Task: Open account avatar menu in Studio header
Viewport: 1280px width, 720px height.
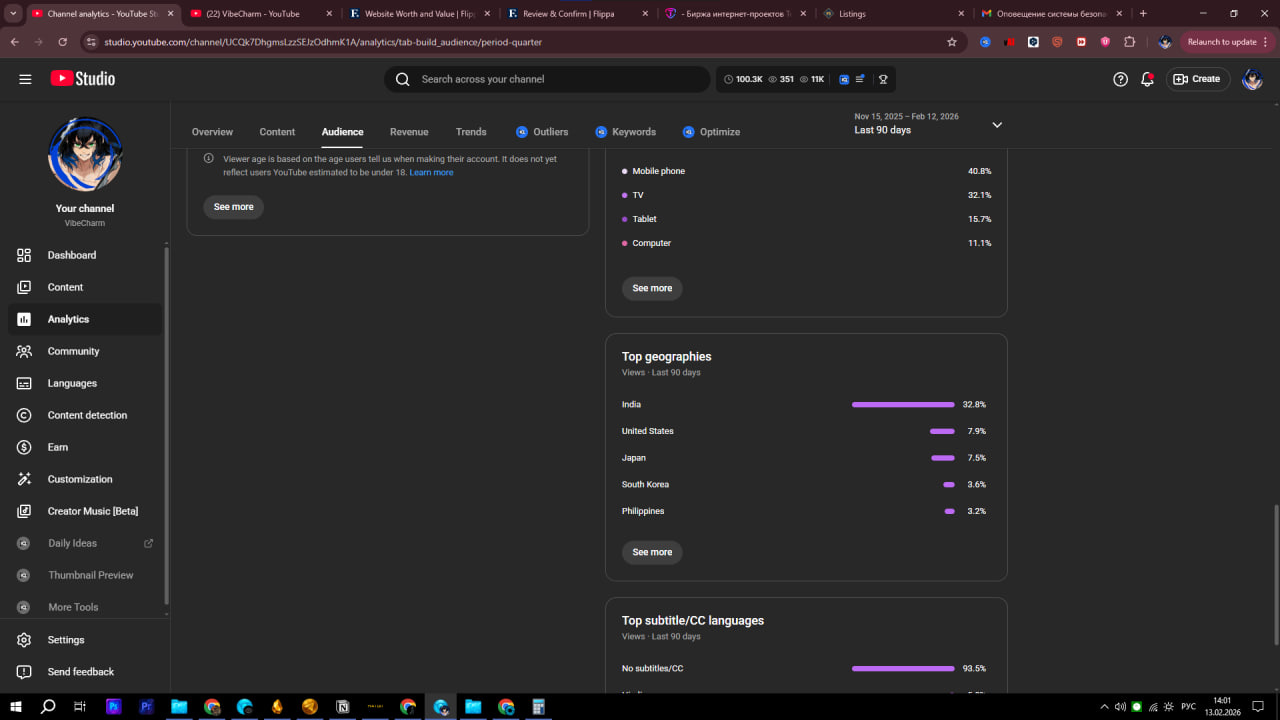Action: 1252,79
